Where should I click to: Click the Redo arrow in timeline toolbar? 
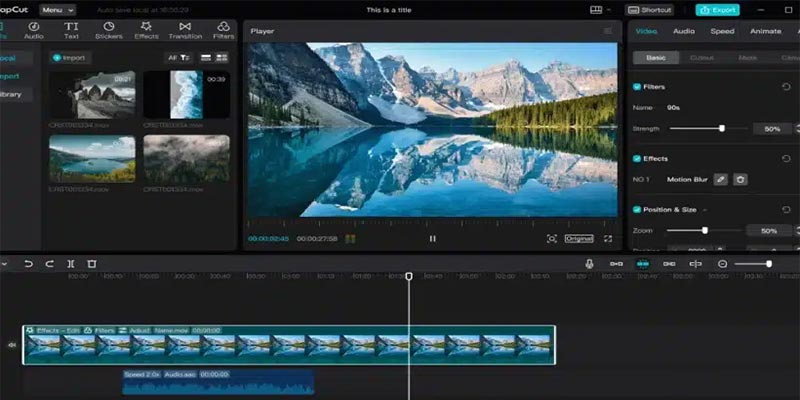point(49,264)
